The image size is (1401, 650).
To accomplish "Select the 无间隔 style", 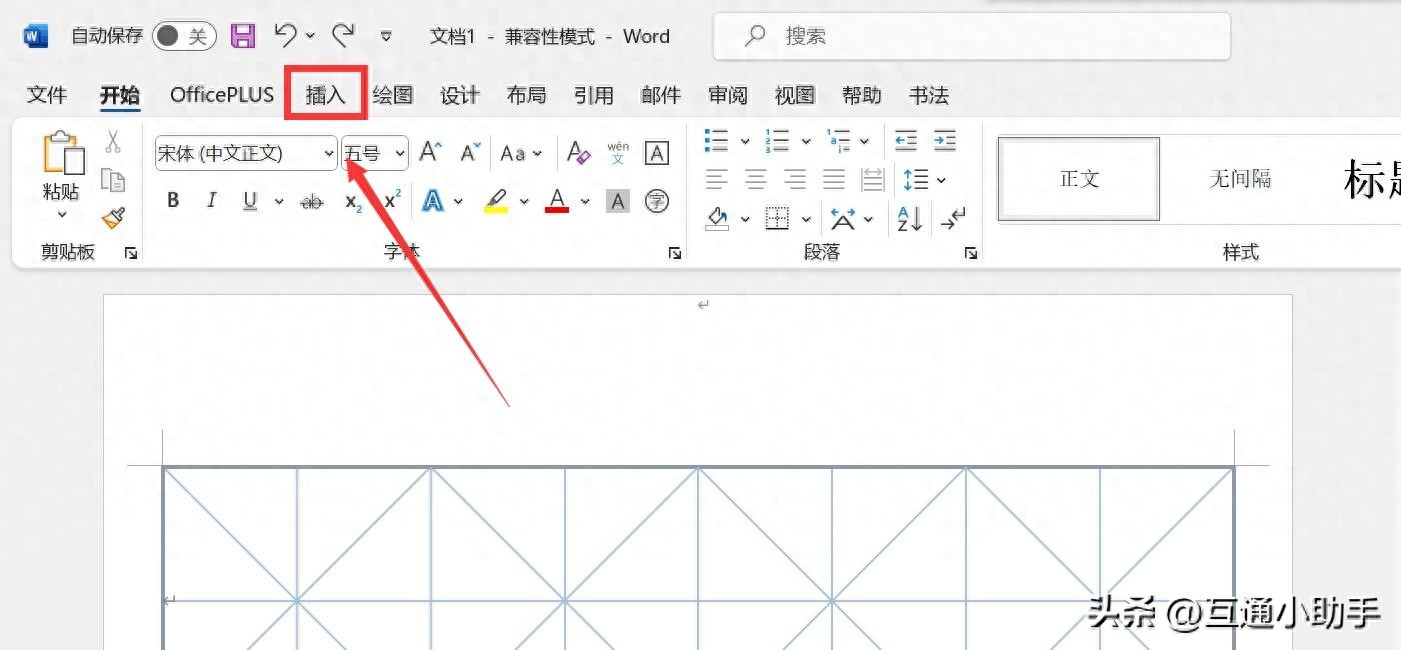I will [1240, 179].
